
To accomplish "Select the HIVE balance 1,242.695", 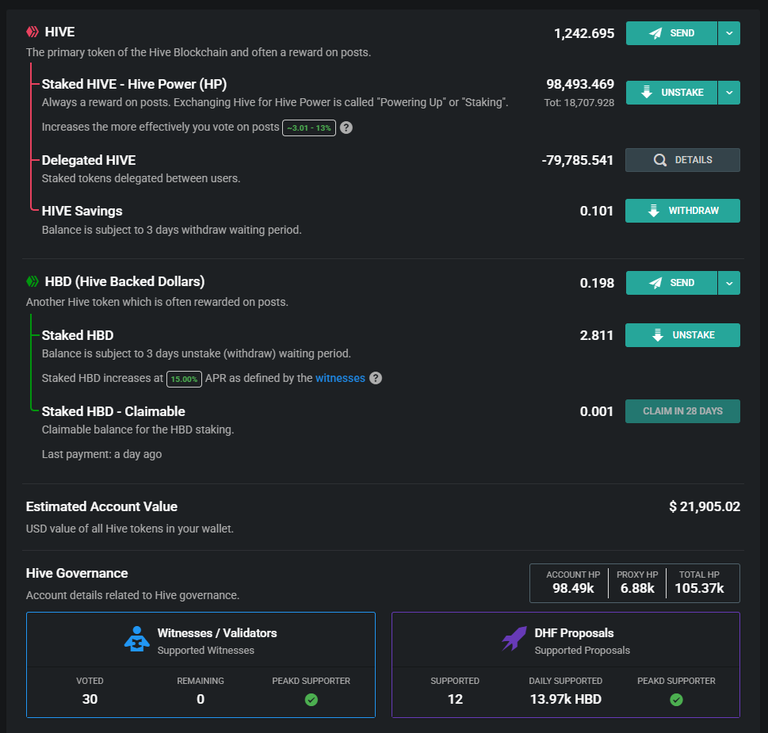I will (x=584, y=33).
